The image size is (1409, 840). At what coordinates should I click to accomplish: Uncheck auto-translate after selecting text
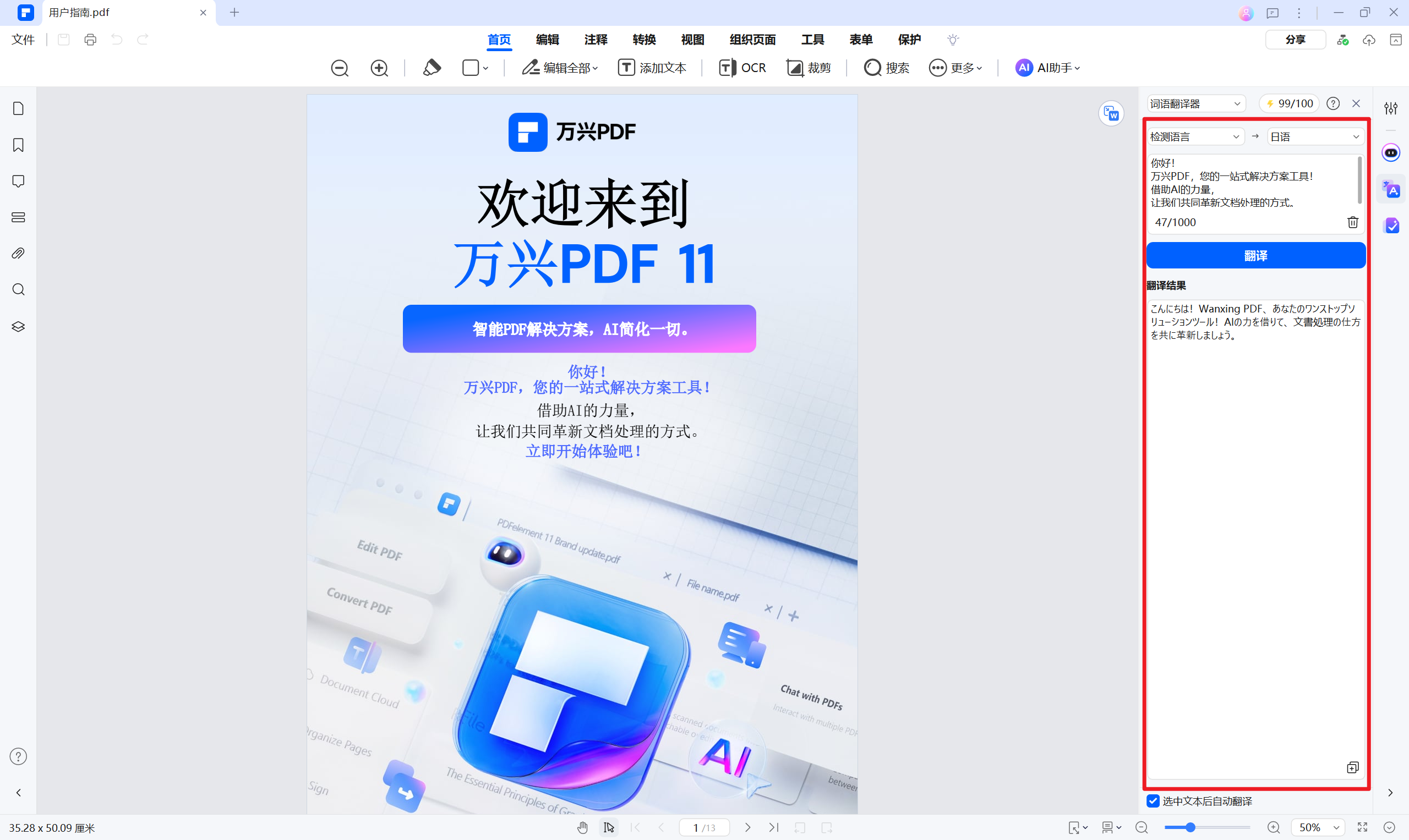pos(1153,801)
